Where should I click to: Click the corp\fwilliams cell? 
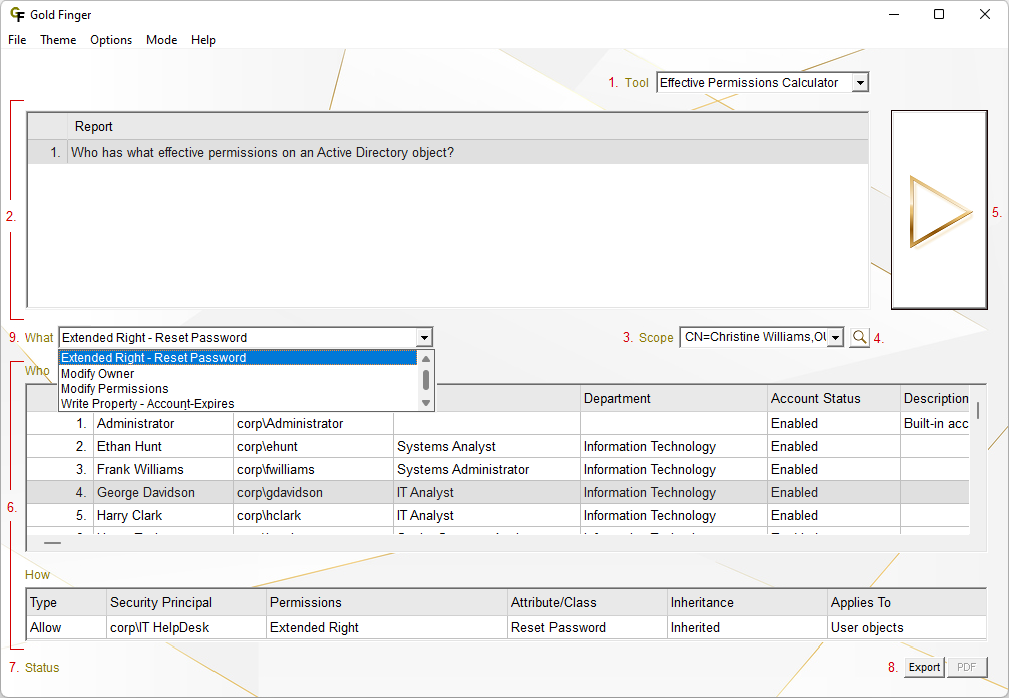313,470
